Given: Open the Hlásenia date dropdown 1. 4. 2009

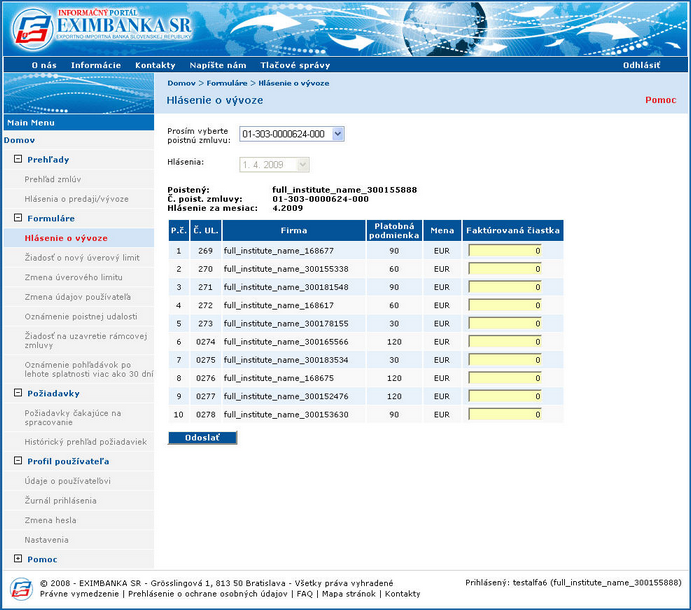Looking at the screenshot, I should tap(274, 165).
